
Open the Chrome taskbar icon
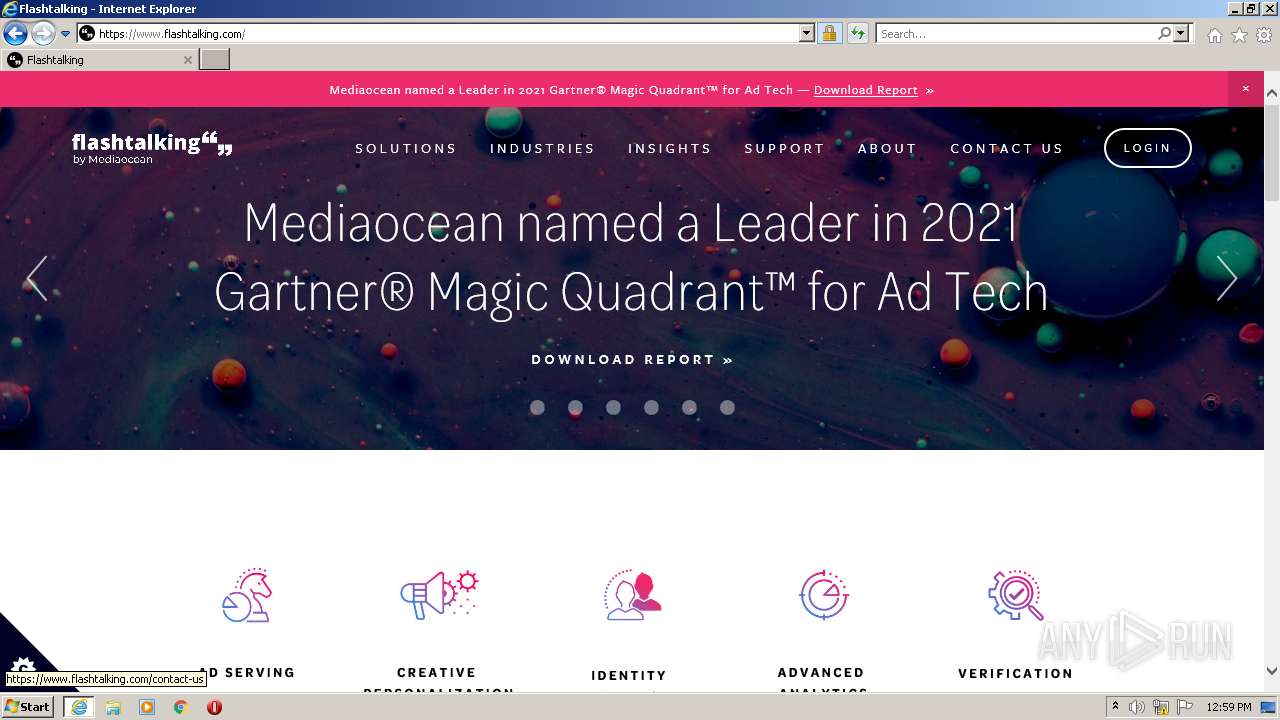[x=181, y=707]
